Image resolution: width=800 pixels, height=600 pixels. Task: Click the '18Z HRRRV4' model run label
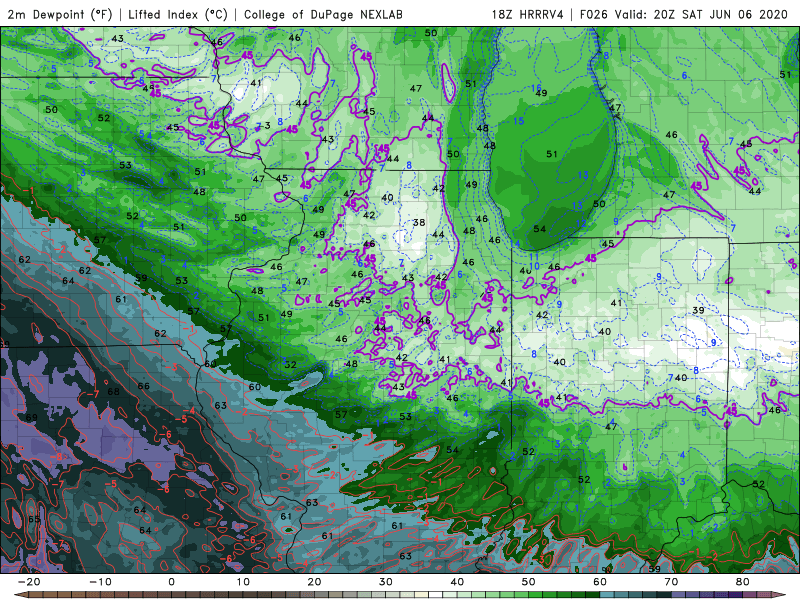(x=528, y=14)
